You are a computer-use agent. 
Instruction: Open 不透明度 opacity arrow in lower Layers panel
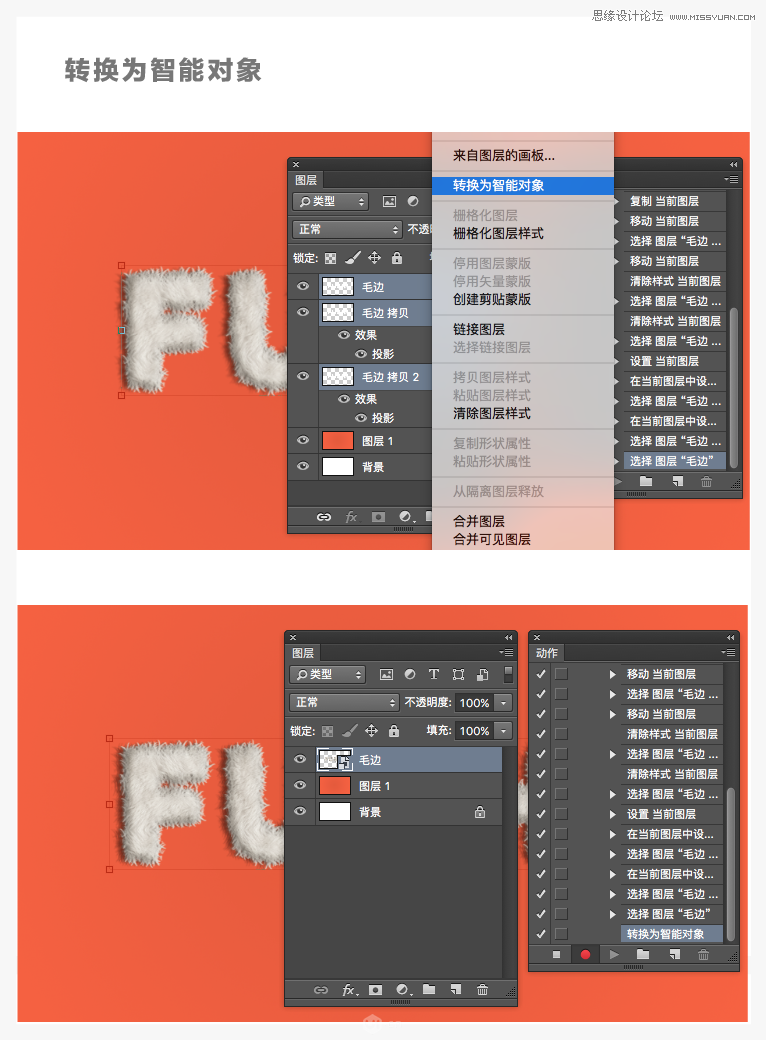pos(504,702)
